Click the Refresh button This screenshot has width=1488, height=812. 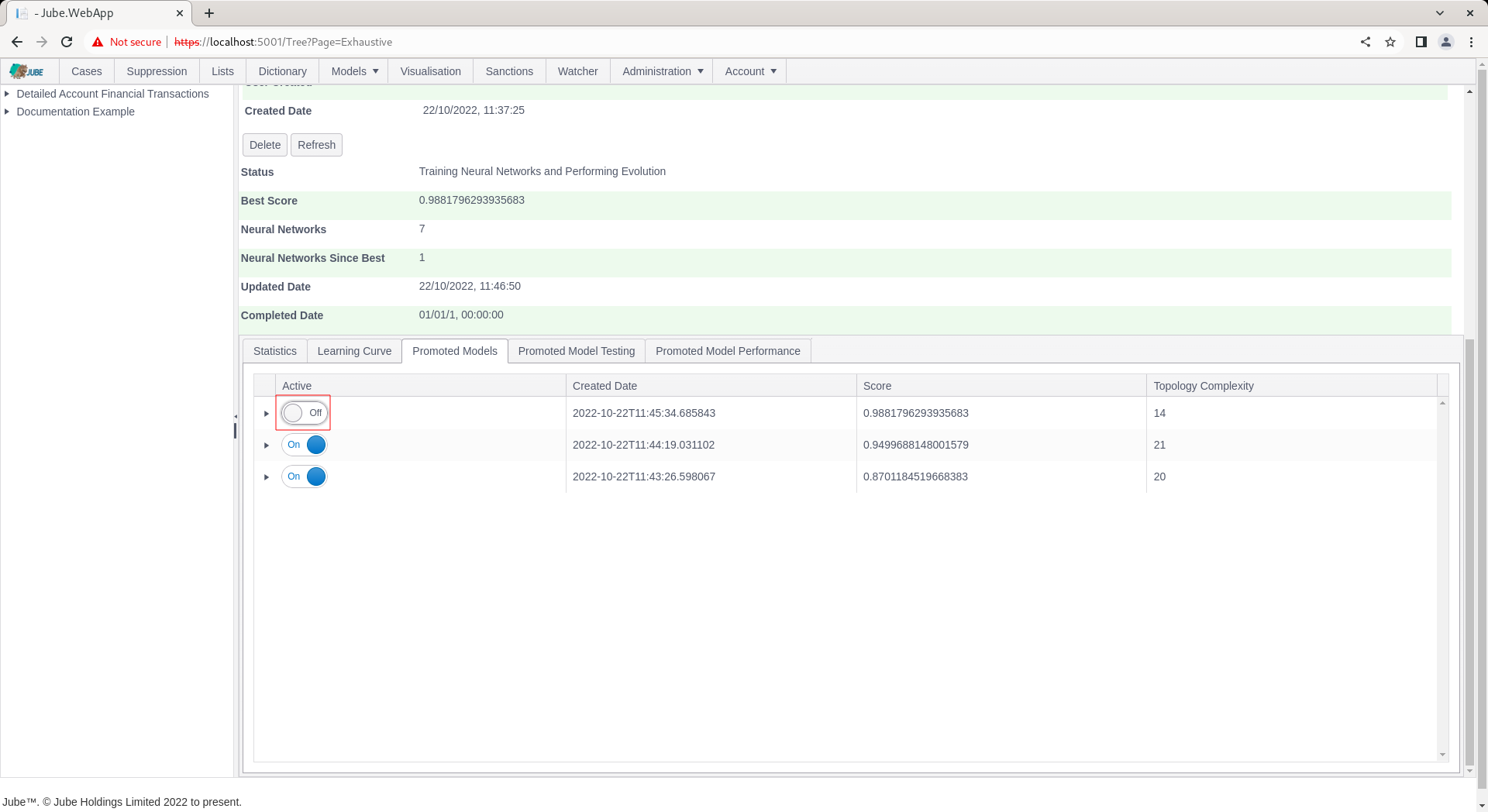coord(316,145)
